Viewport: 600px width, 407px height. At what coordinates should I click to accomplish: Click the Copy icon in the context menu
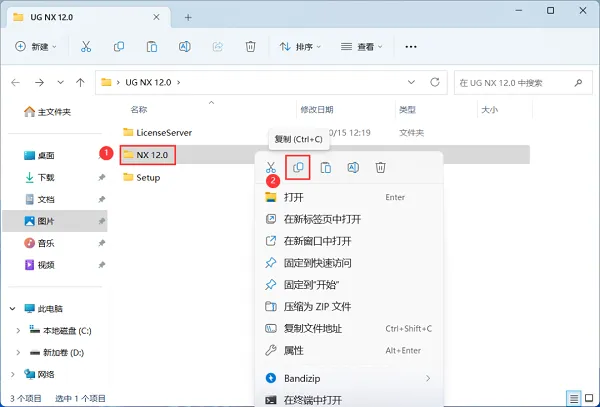pyautogui.click(x=298, y=167)
